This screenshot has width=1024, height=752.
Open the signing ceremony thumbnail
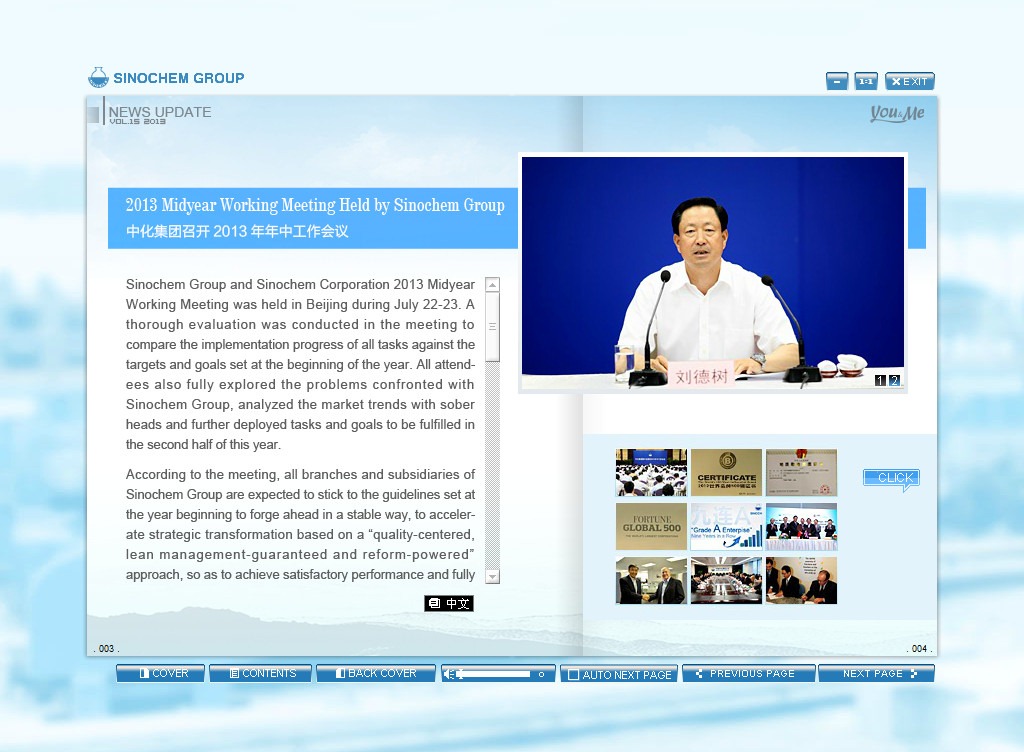(801, 580)
